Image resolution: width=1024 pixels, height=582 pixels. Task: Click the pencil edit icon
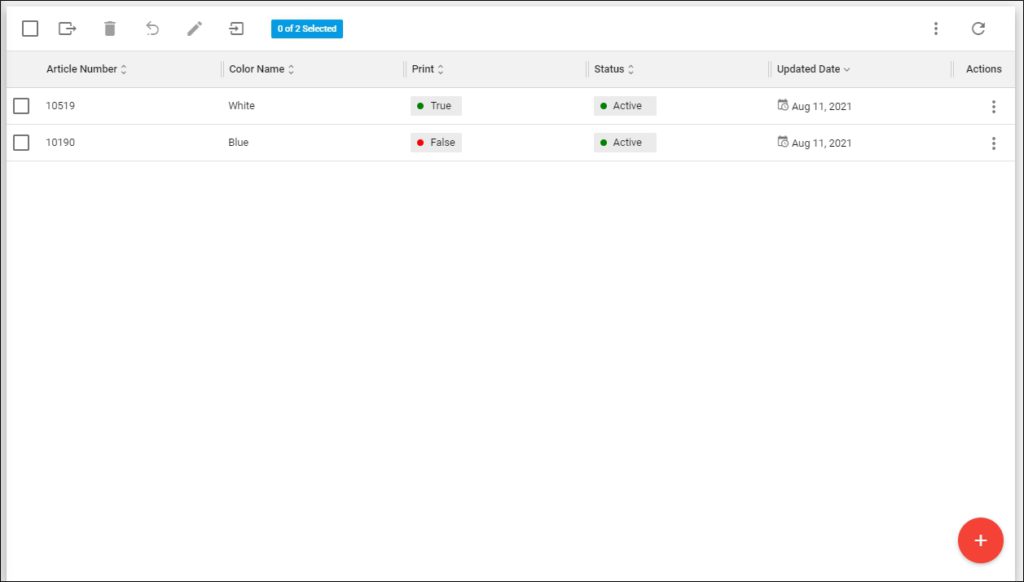[194, 29]
